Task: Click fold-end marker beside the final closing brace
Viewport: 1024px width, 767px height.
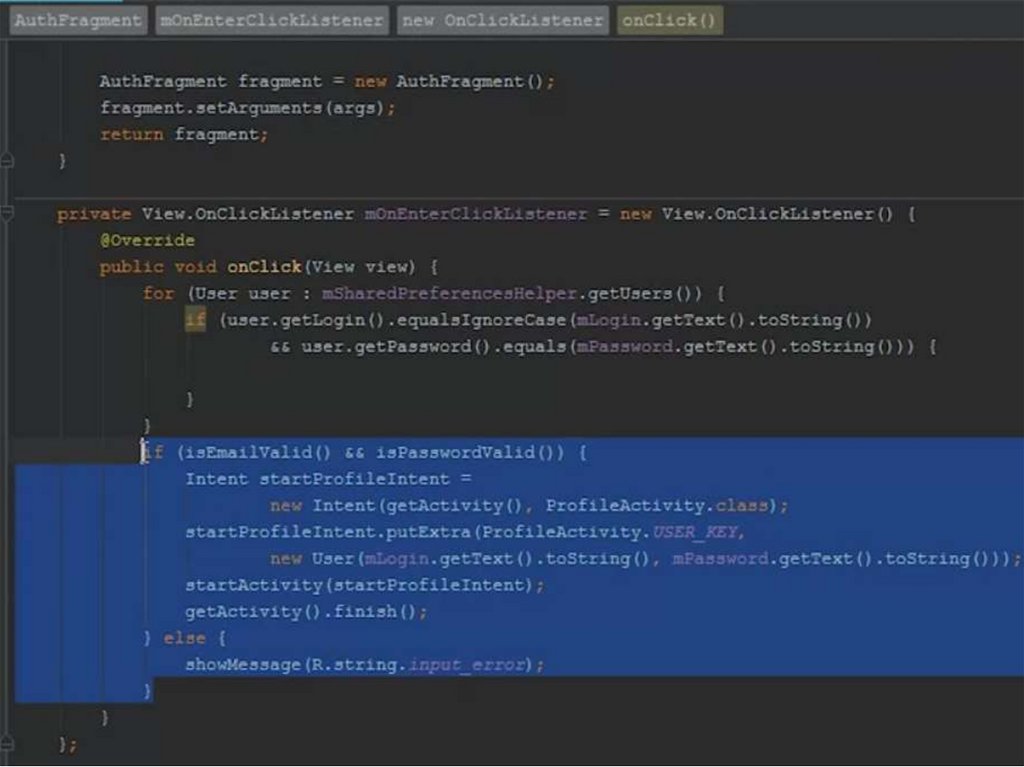Action: (8, 744)
